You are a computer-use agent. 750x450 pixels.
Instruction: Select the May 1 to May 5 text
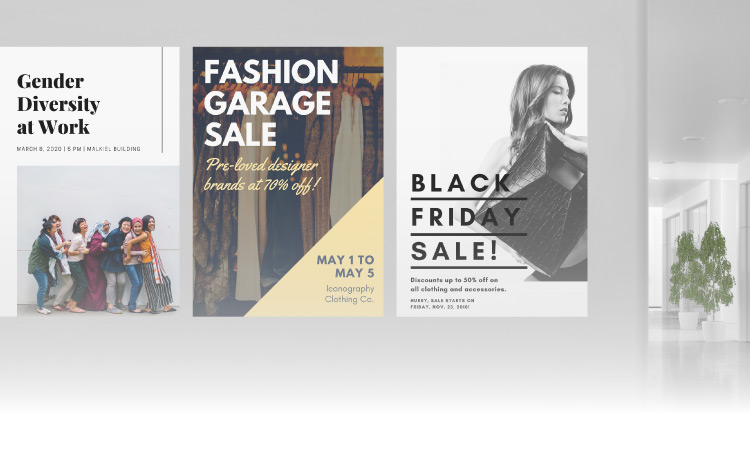tap(345, 267)
